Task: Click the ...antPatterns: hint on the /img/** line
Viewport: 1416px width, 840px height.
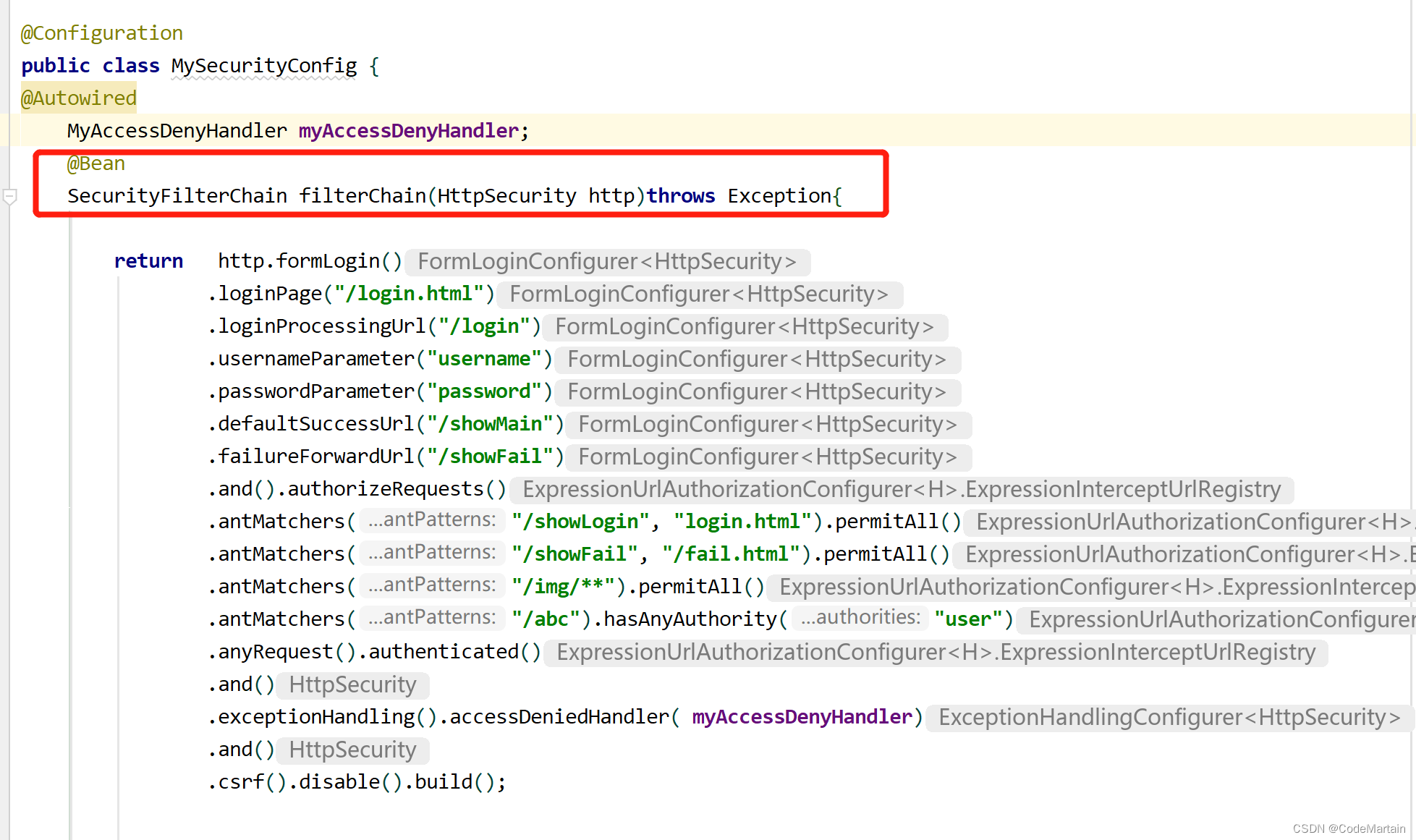Action: point(432,585)
